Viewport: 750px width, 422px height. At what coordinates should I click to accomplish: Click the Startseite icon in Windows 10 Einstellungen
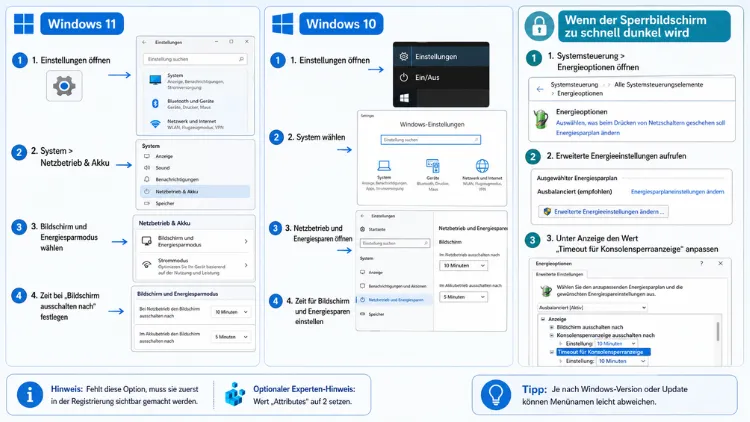pyautogui.click(x=363, y=229)
